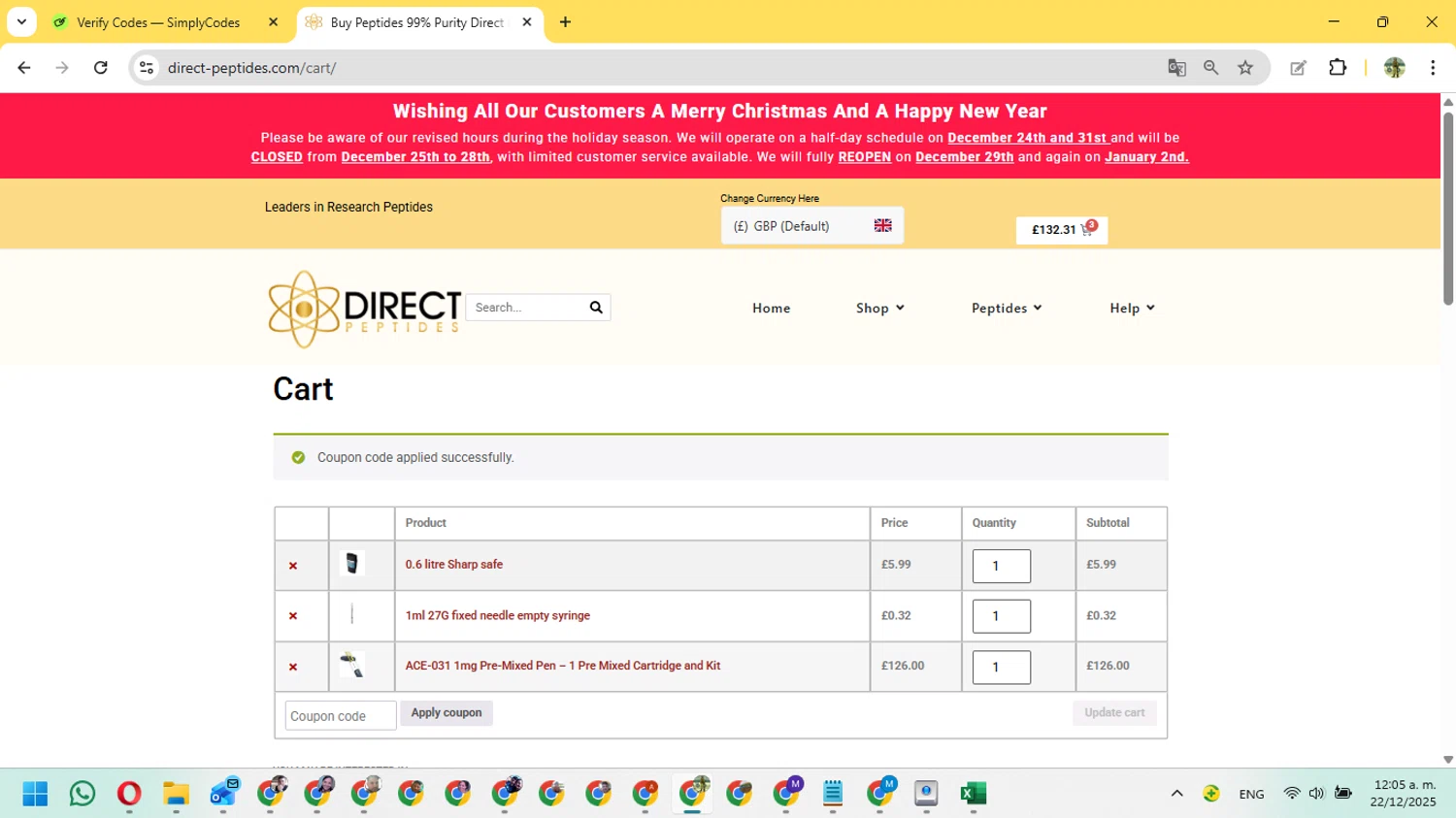Open the 1ml 27G fixed needle syringe link
Image resolution: width=1456 pixels, height=818 pixels.
[x=497, y=616]
